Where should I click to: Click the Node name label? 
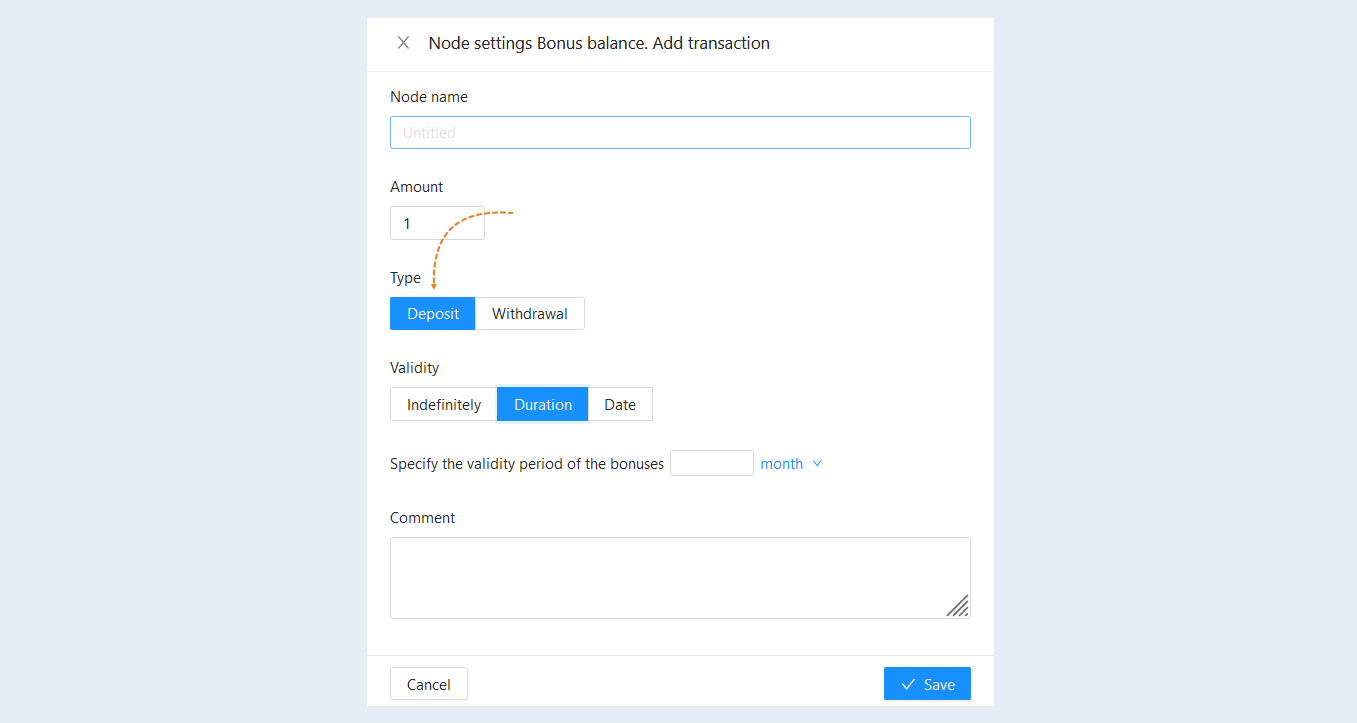coord(429,97)
